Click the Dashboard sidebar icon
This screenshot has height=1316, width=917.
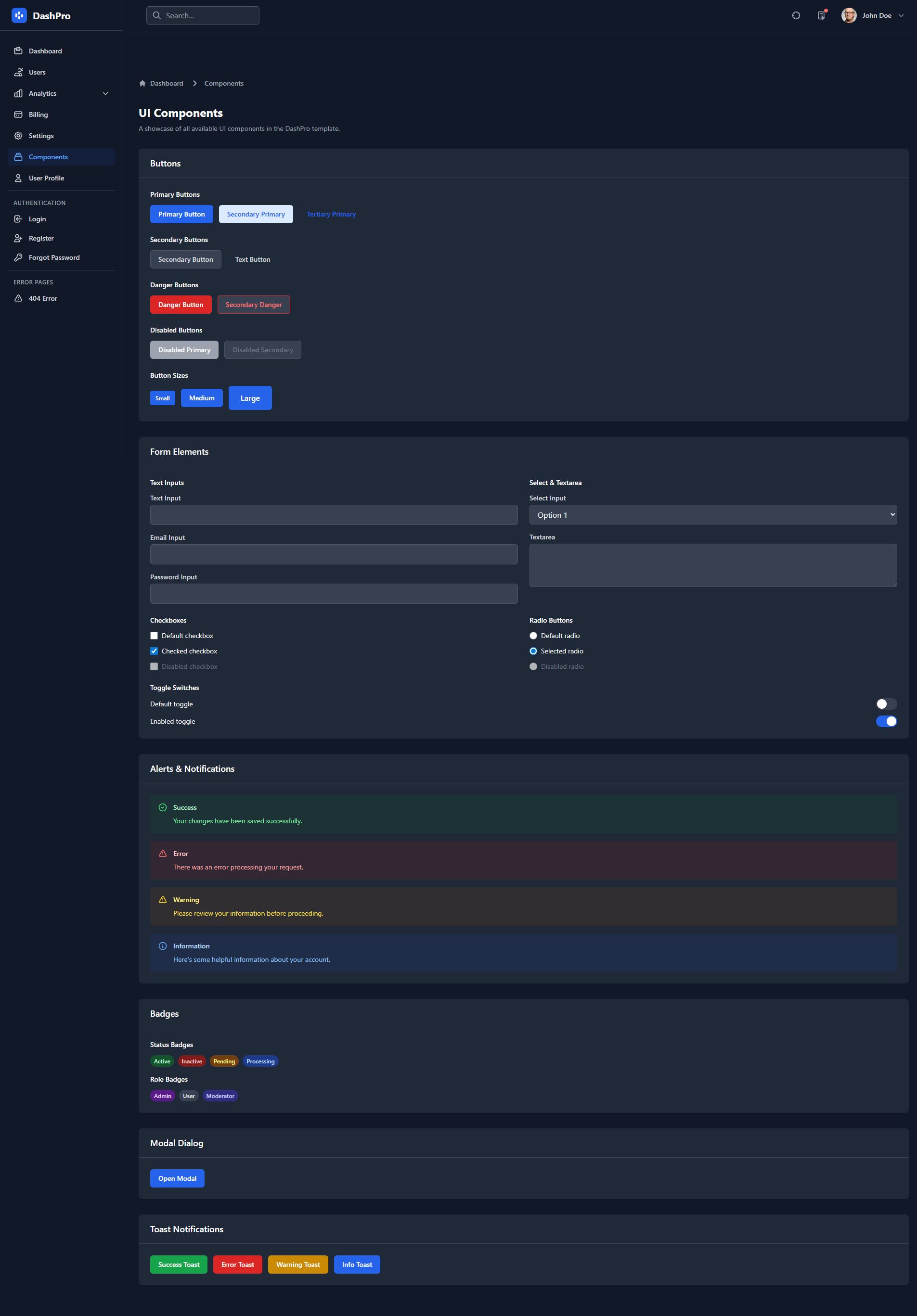tap(18, 51)
